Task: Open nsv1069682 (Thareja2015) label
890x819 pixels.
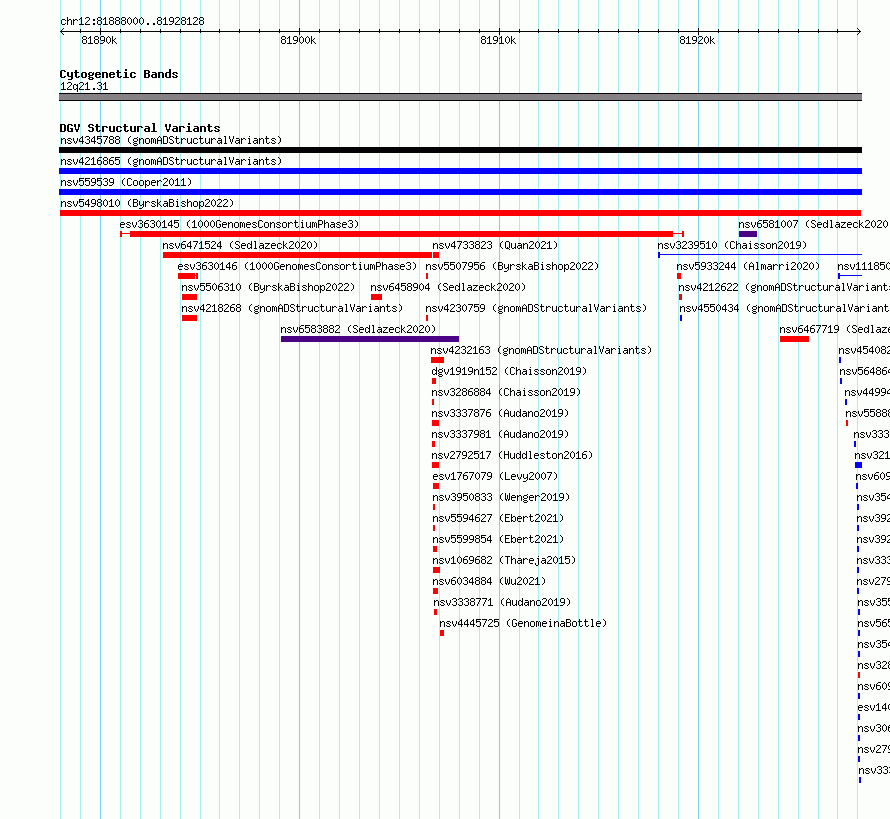Action: [504, 560]
